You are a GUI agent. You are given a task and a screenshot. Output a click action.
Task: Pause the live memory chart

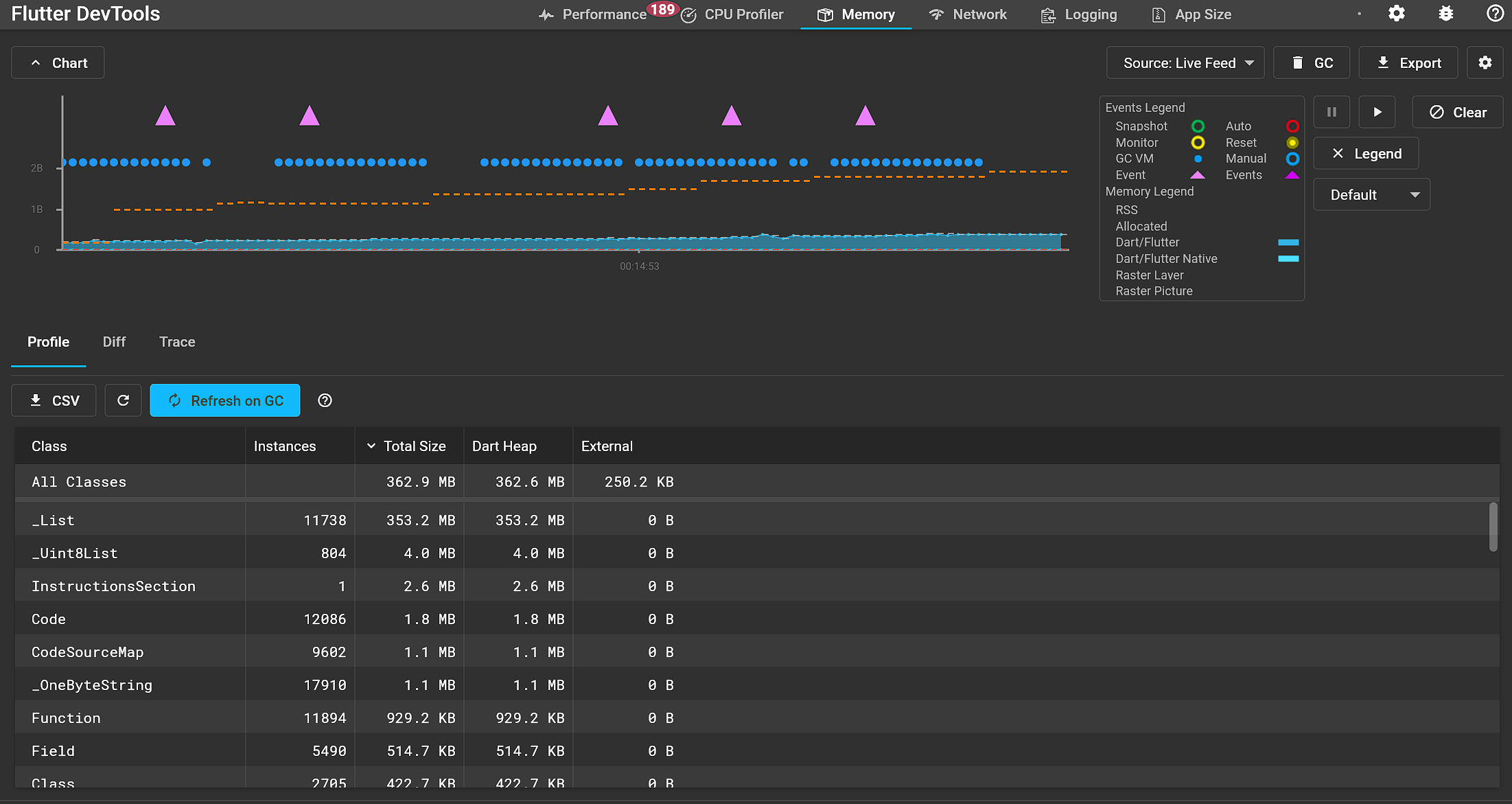pos(1331,112)
